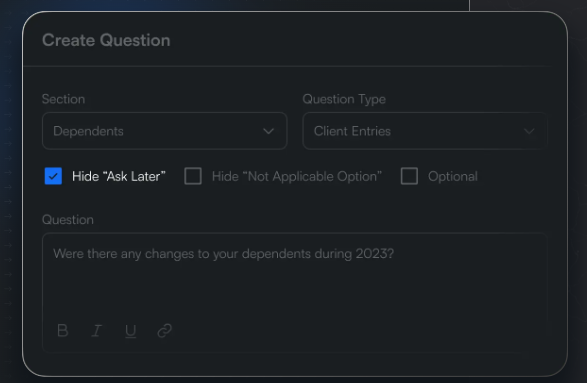Open the Question Type chevron arrow
587x383 pixels.
pos(529,131)
